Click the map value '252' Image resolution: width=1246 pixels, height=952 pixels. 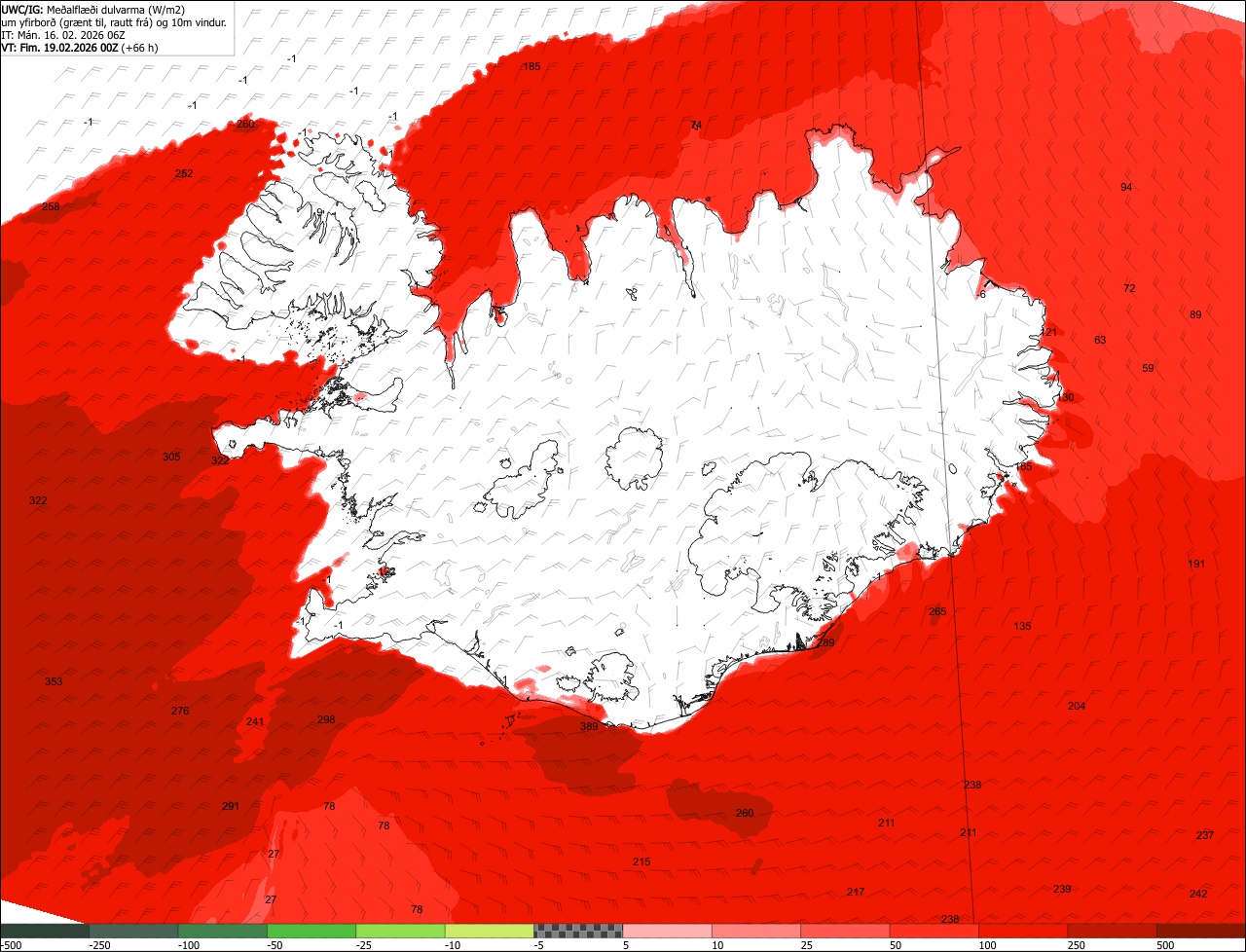pyautogui.click(x=184, y=173)
